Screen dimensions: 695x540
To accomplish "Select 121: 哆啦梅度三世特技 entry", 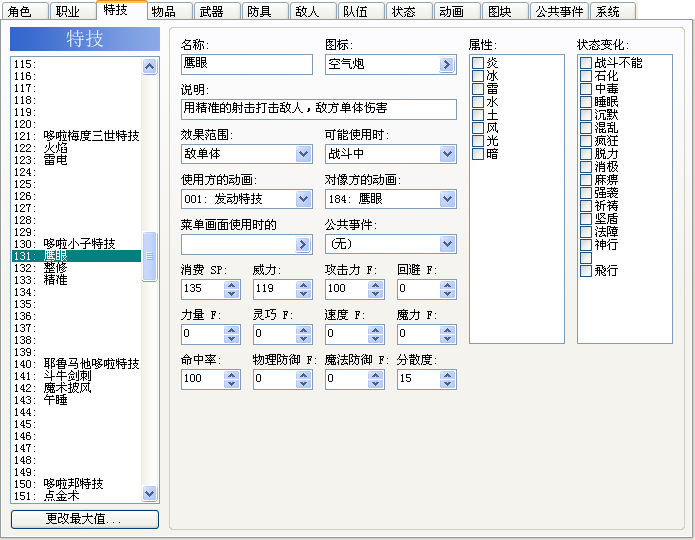I will pos(76,136).
